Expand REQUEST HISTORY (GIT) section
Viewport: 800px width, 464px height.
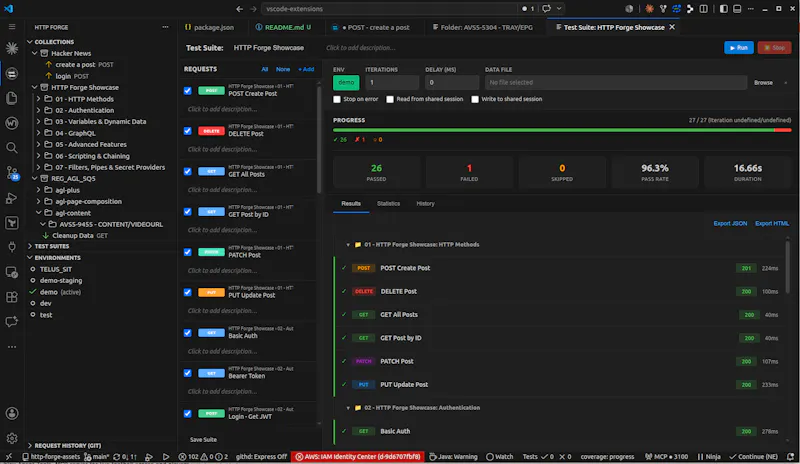coord(30,446)
